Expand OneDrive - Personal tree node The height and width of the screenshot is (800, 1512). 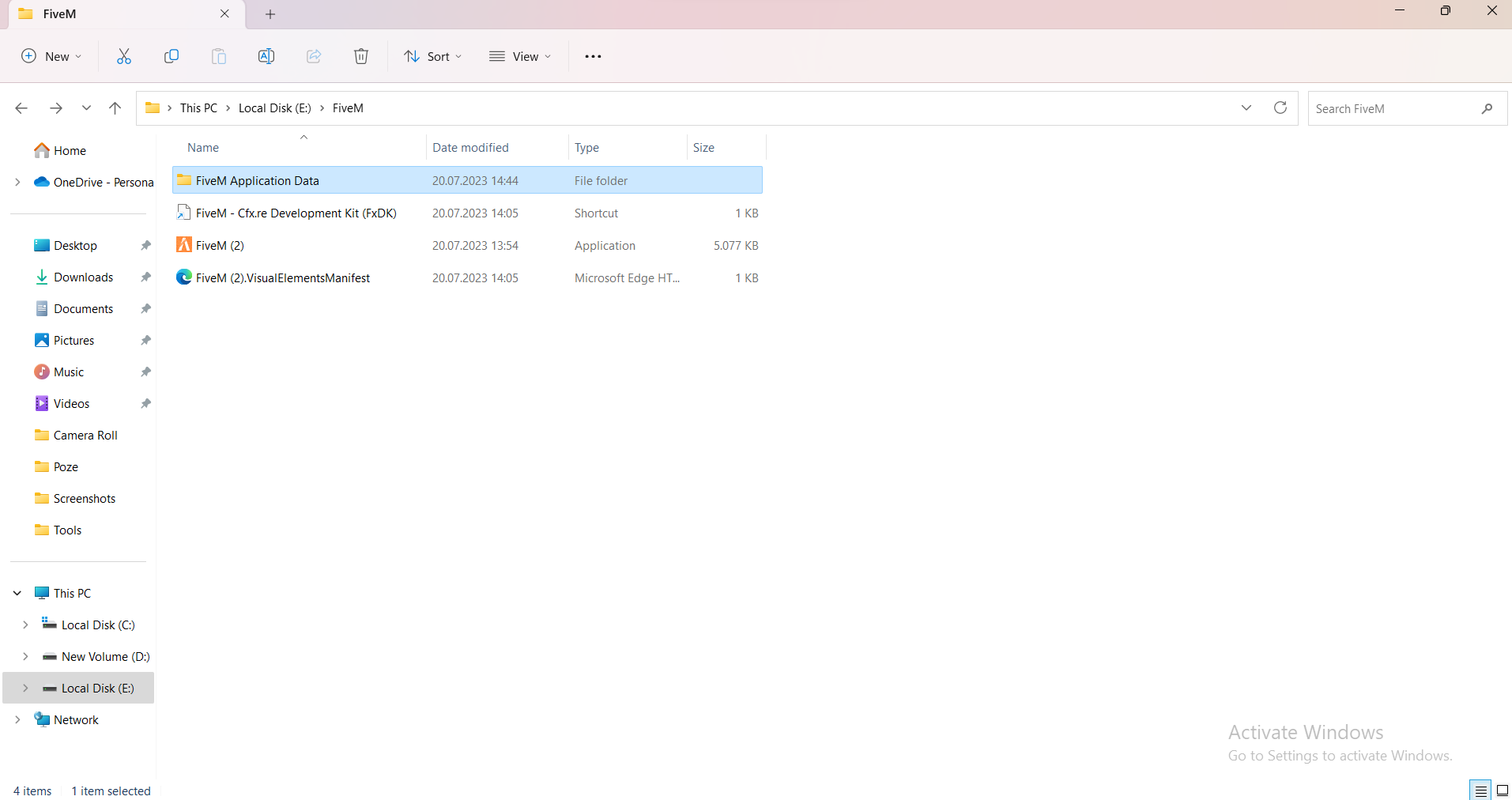tap(17, 182)
